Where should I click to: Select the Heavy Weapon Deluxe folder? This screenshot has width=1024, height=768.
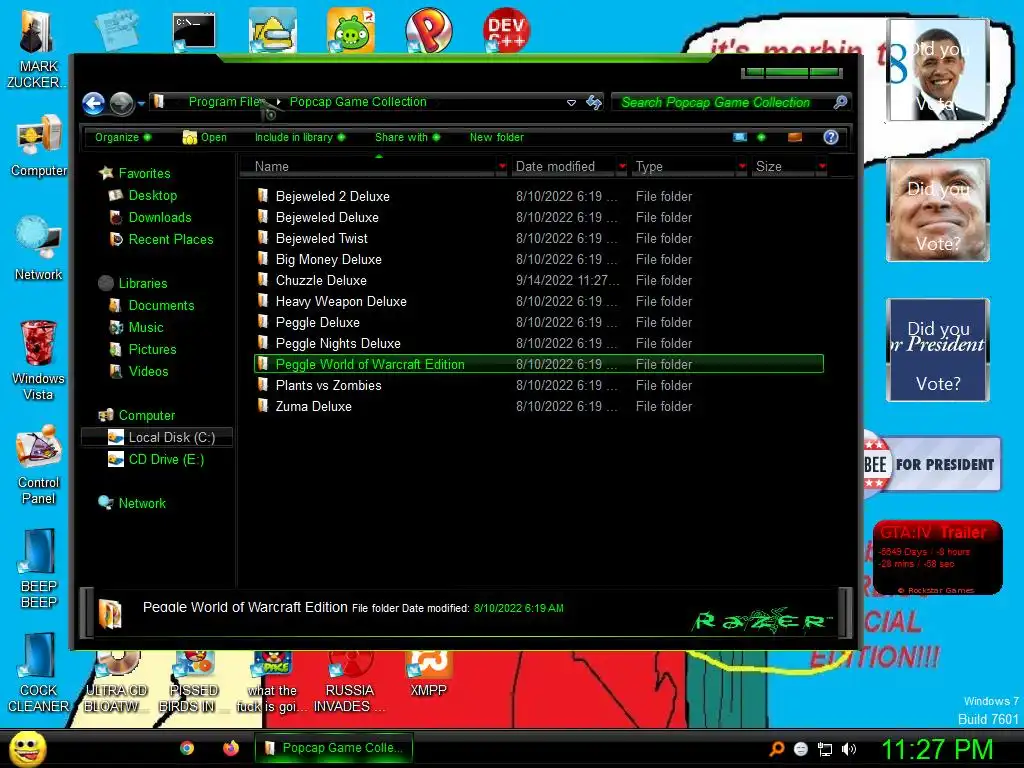539,301
